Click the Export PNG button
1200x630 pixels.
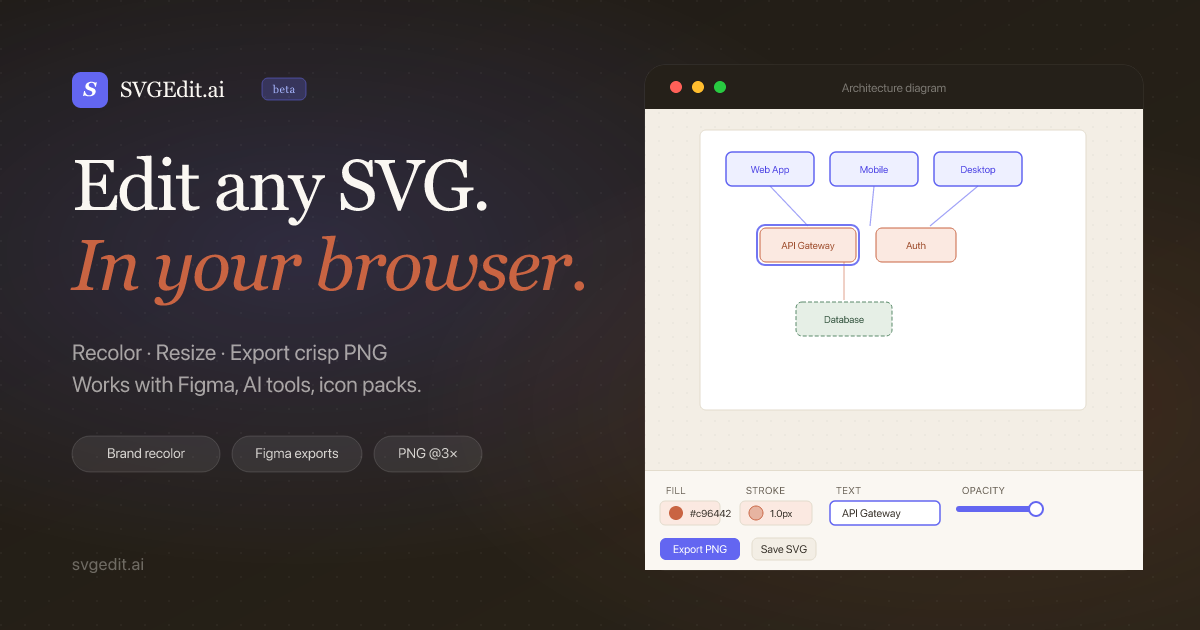click(x=700, y=549)
